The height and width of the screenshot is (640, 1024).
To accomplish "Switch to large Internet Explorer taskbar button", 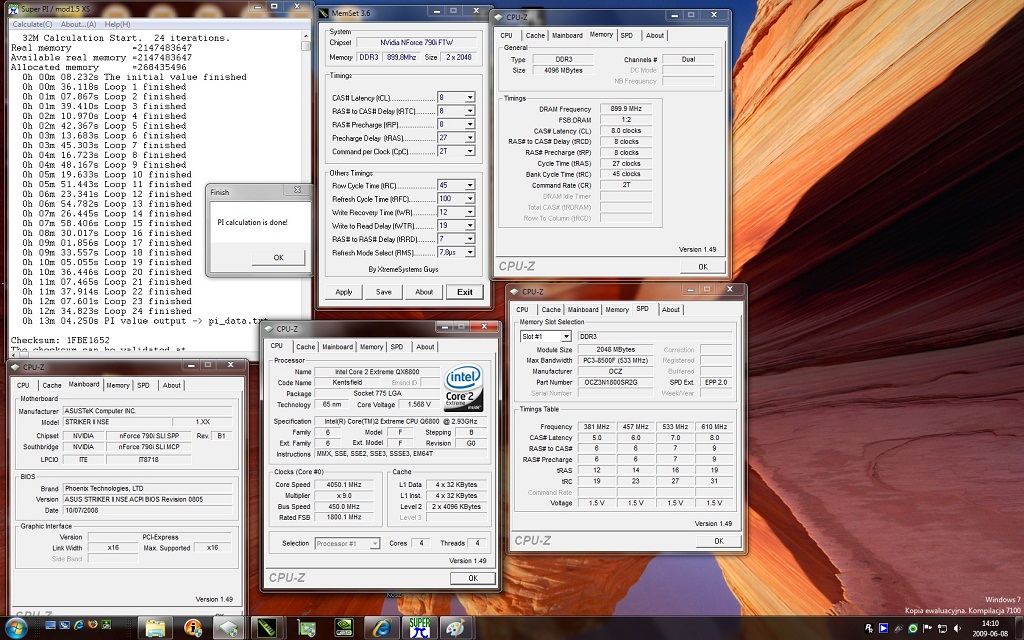I will click(381, 628).
